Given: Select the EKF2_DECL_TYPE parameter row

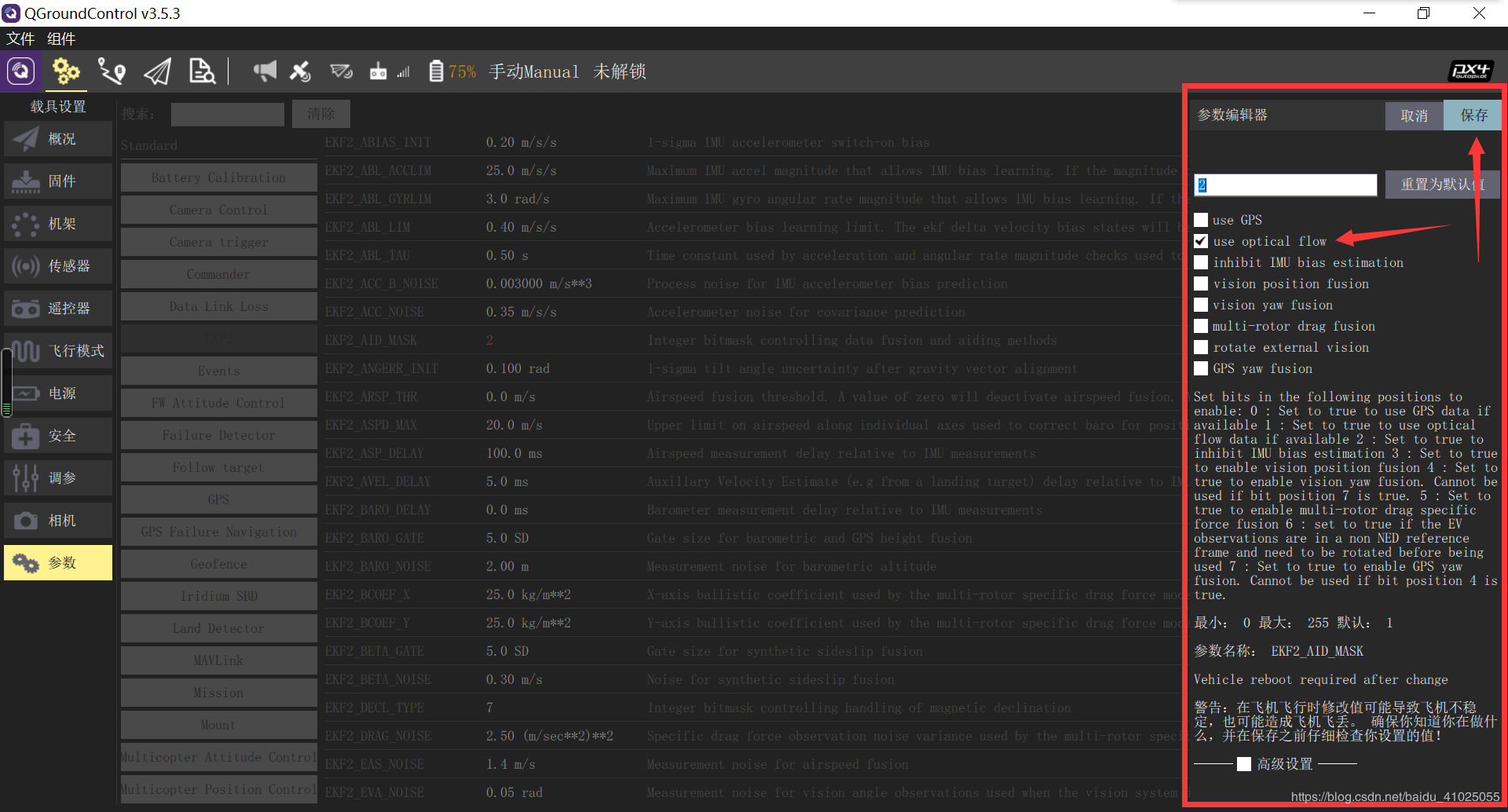Looking at the screenshot, I should pyautogui.click(x=752, y=708).
